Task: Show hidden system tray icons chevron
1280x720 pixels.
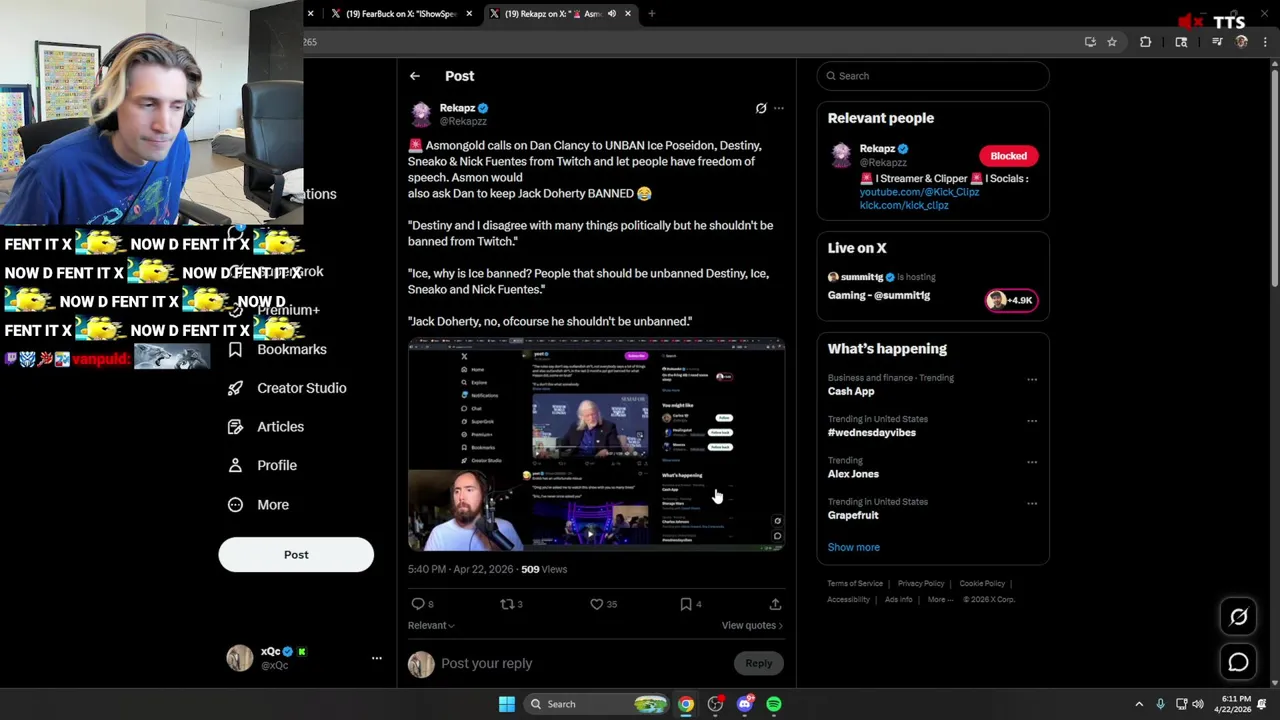Action: click(1139, 704)
